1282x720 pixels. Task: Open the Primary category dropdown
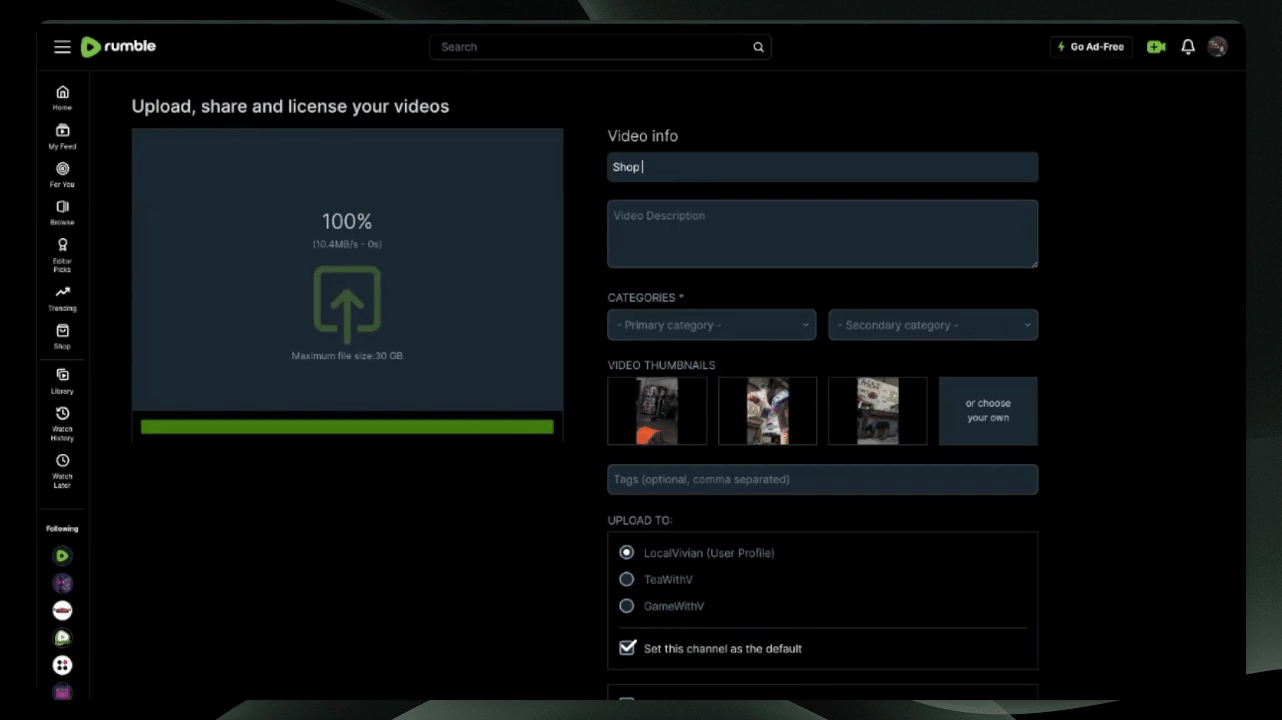(712, 325)
